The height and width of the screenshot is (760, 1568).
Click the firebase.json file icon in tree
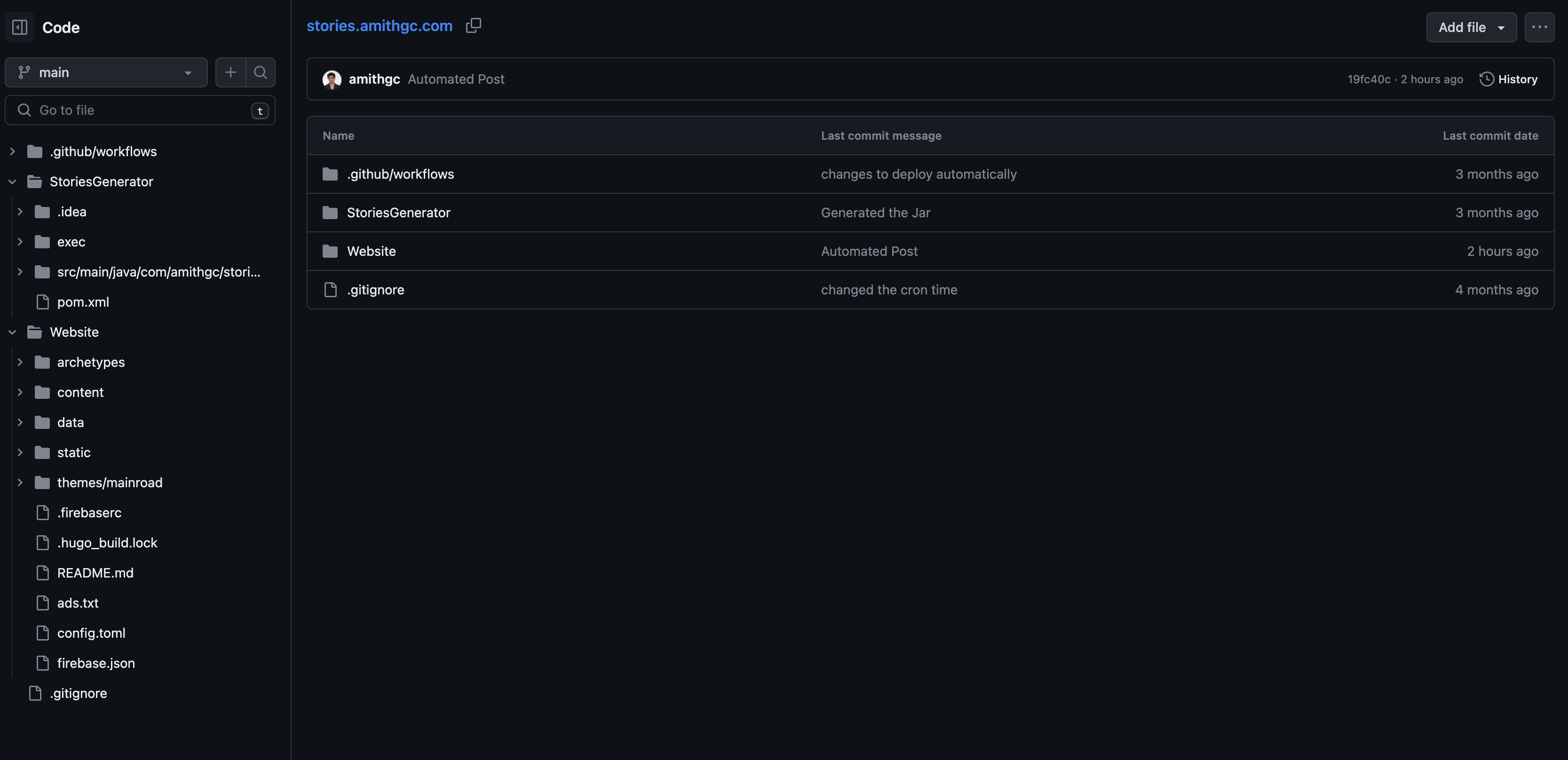(43, 663)
